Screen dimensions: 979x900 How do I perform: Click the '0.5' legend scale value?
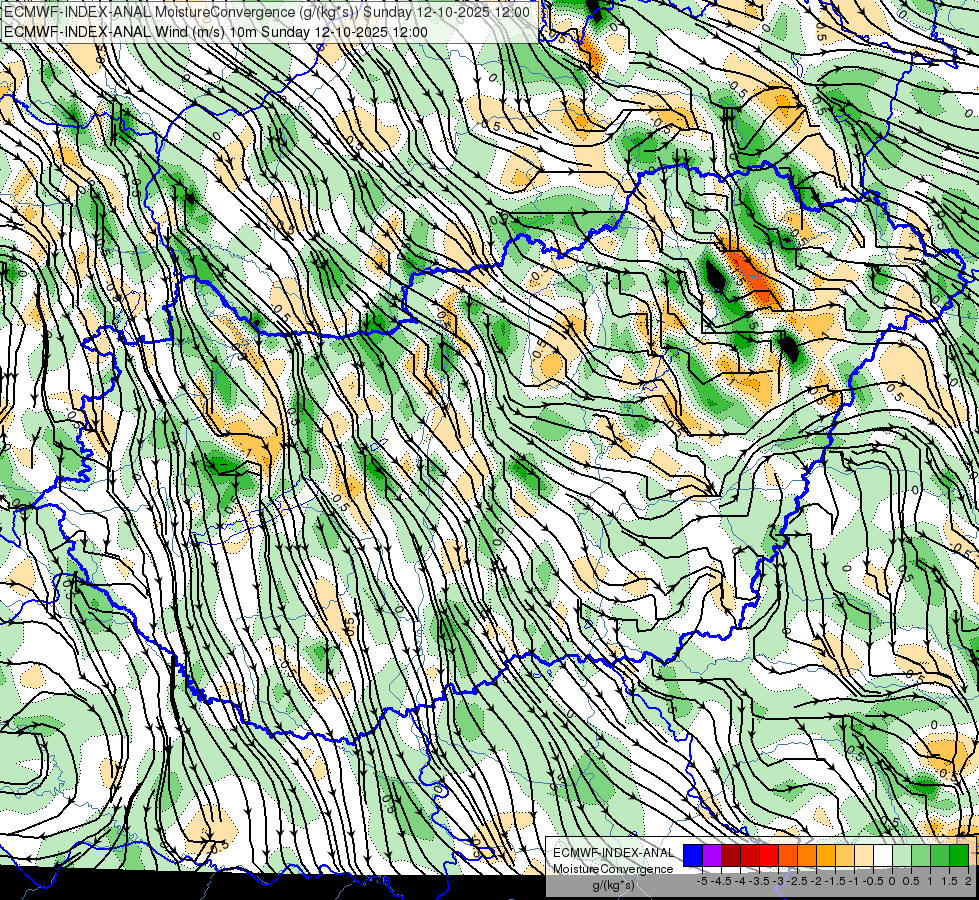[911, 881]
